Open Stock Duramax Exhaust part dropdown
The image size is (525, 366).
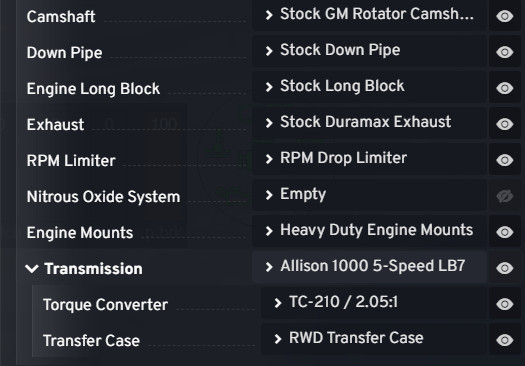(x=369, y=123)
